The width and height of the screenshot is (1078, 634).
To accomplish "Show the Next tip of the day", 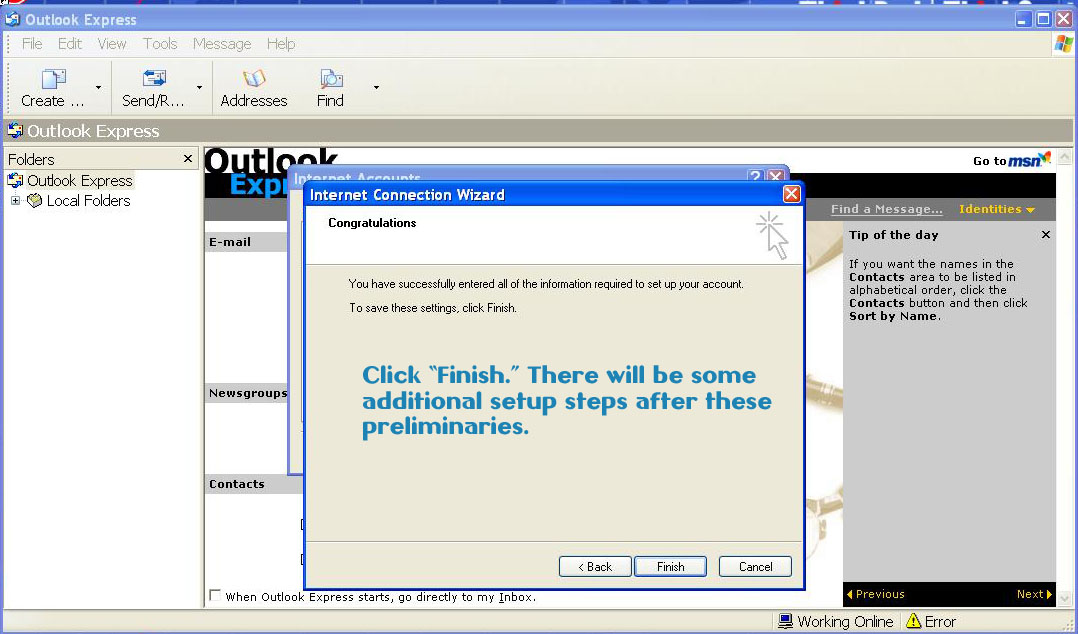I will point(1034,594).
